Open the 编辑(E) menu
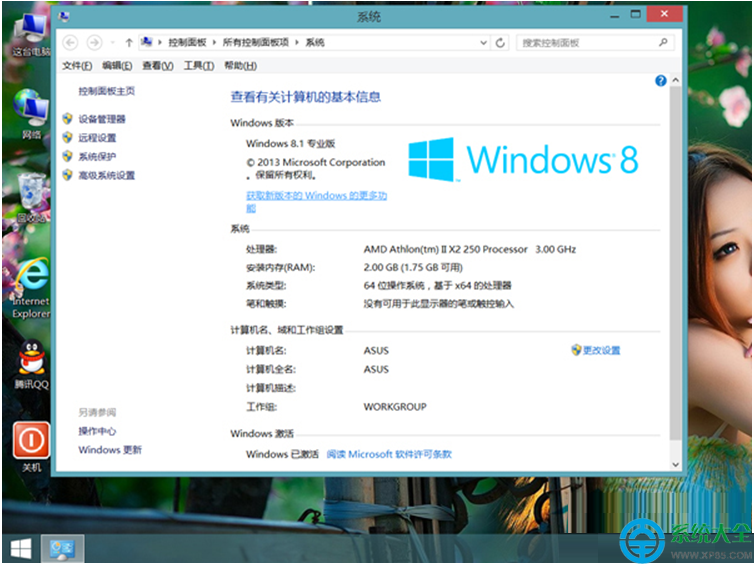 [117, 65]
